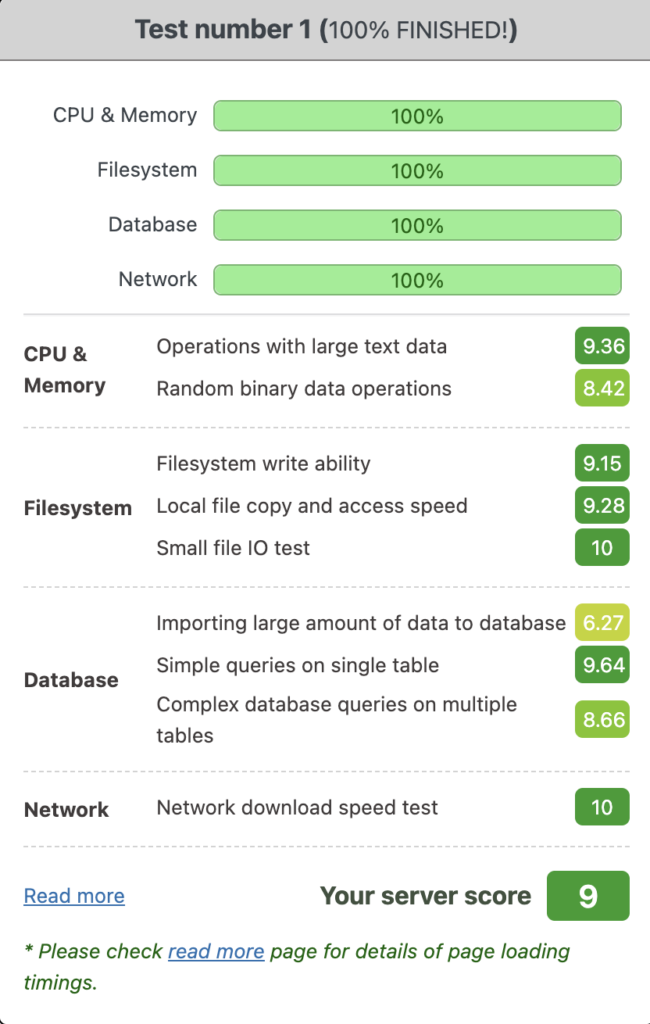Select 'Importing large amount of data' label
The height and width of the screenshot is (1024, 650).
[361, 623]
